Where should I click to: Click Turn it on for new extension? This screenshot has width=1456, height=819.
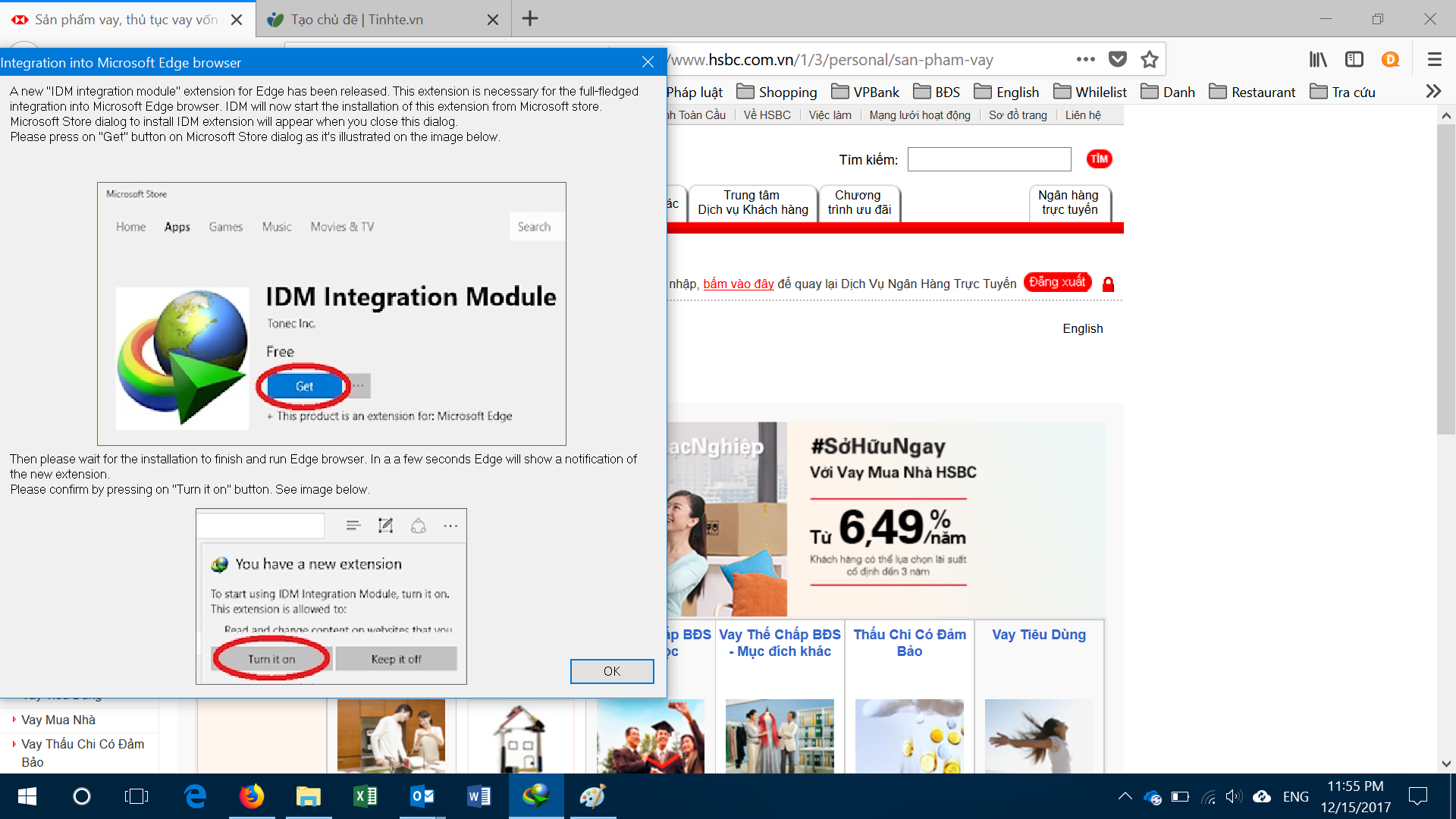coord(270,659)
